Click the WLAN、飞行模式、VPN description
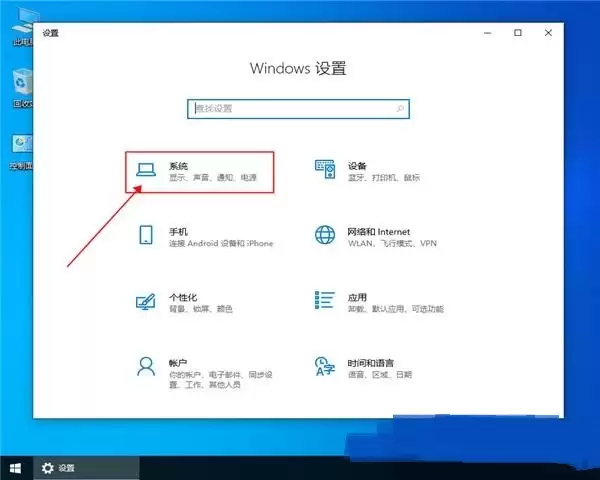This screenshot has height=480, width=600. pyautogui.click(x=392, y=243)
